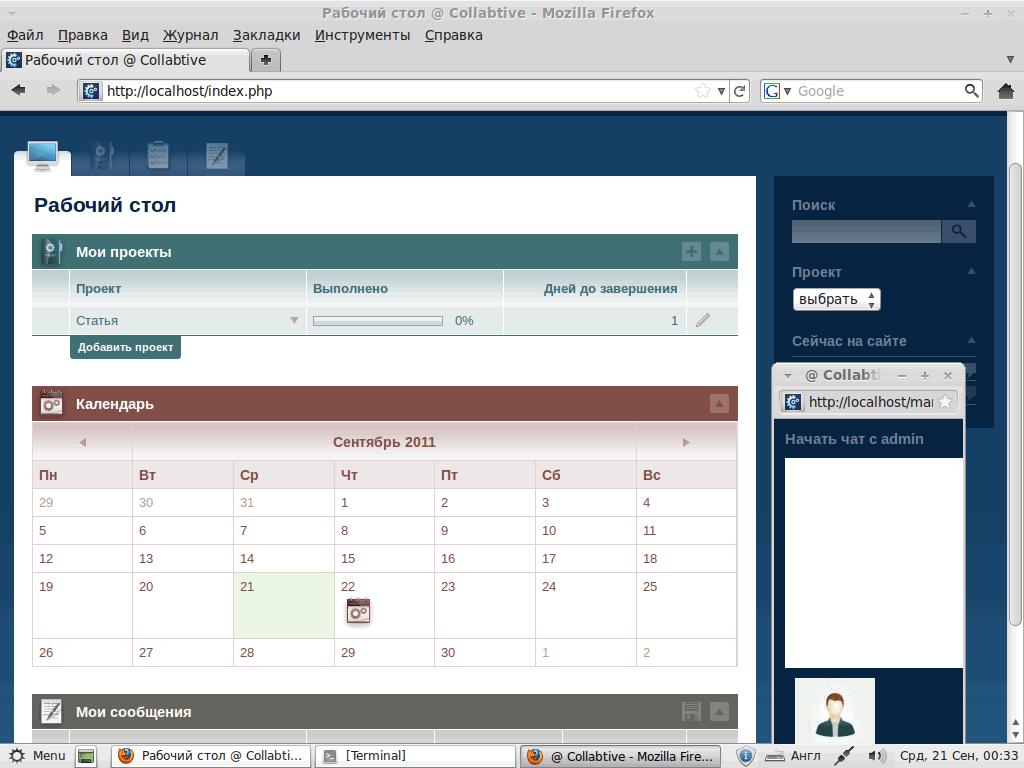Select the Рабочий стол @ Collabtive tab

point(125,60)
